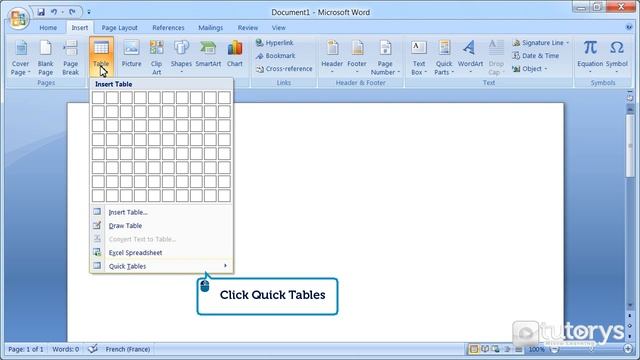
Task: Click the 100% zoom level
Action: [536, 349]
